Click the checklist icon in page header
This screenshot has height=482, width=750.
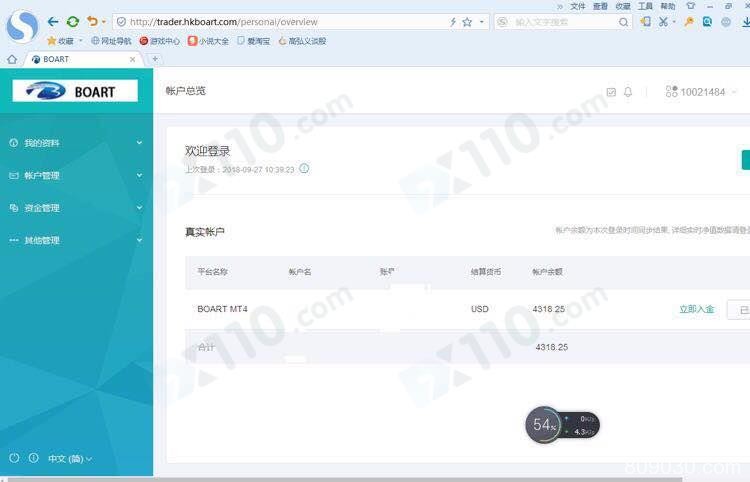coord(611,92)
